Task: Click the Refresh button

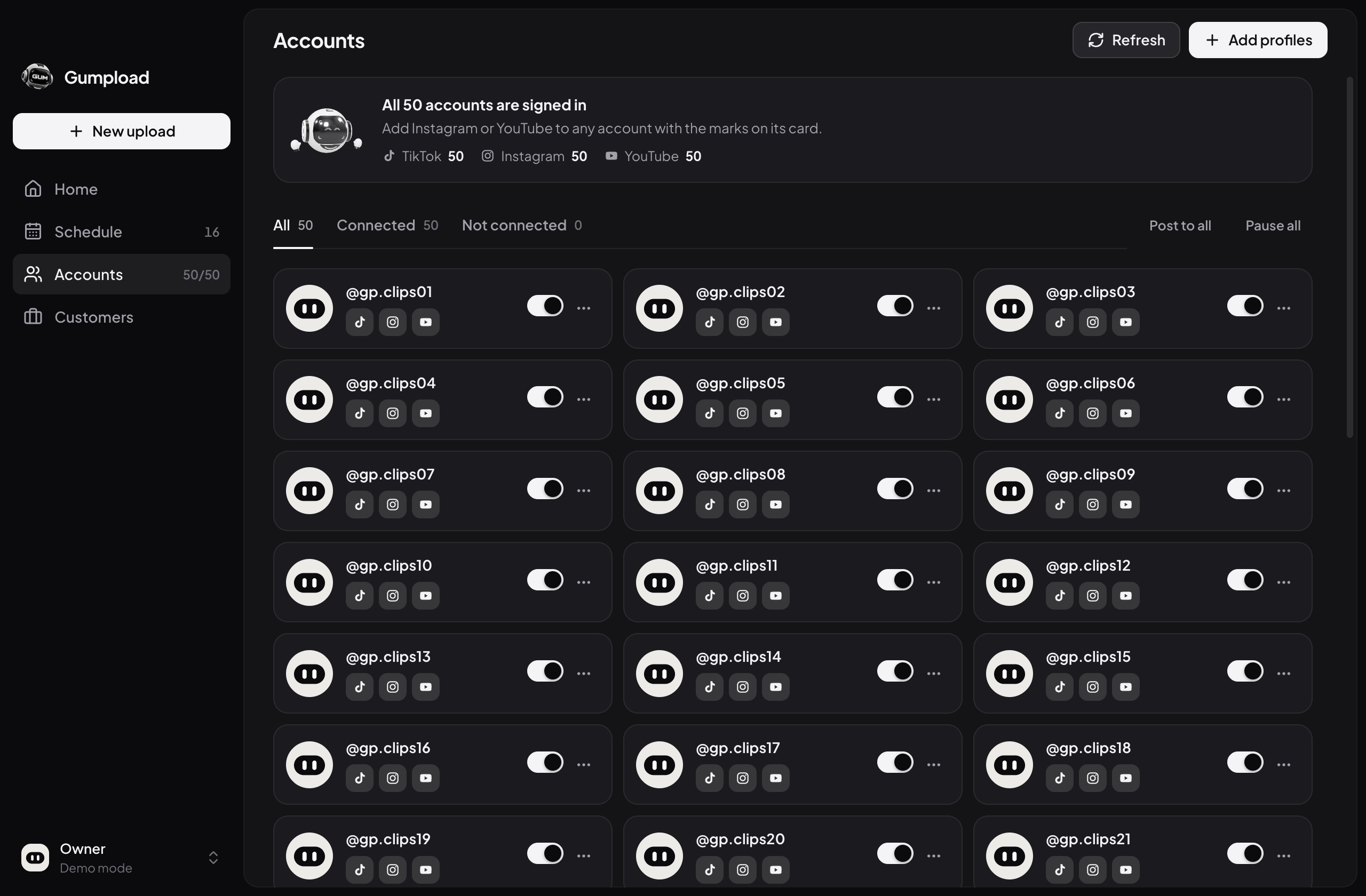Action: (1126, 40)
